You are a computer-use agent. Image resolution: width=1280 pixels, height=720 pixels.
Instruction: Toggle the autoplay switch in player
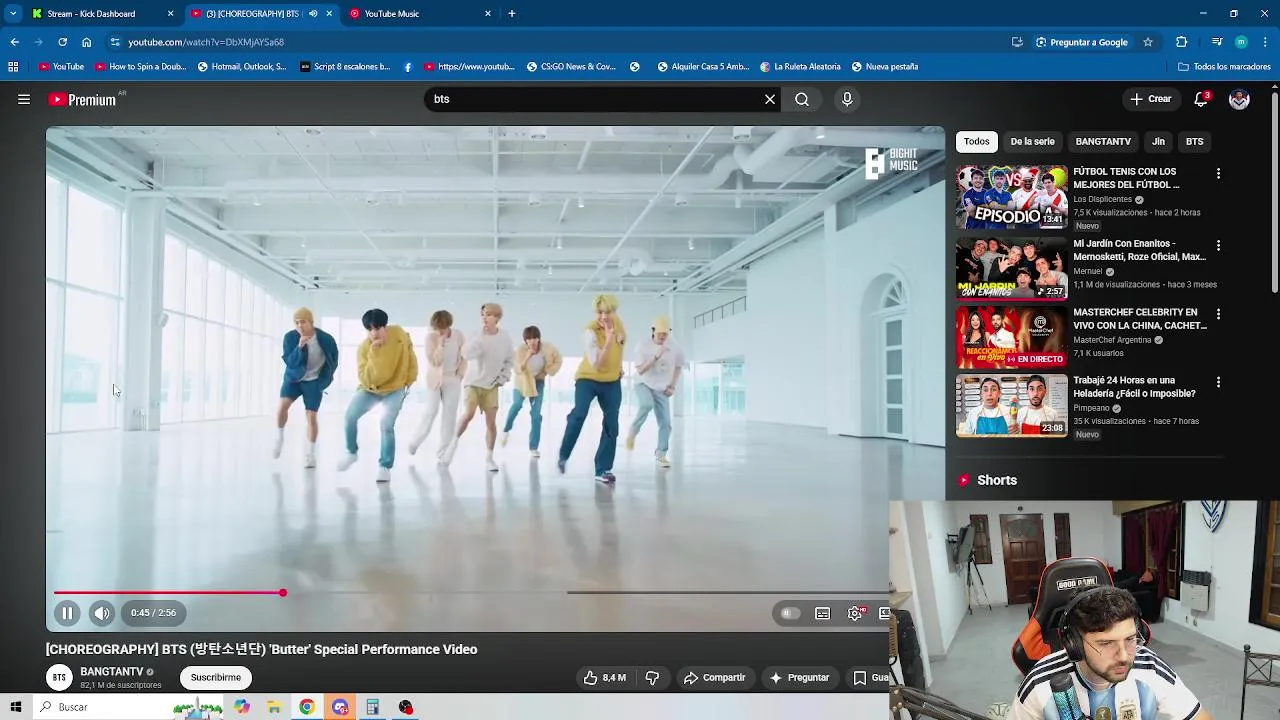790,613
